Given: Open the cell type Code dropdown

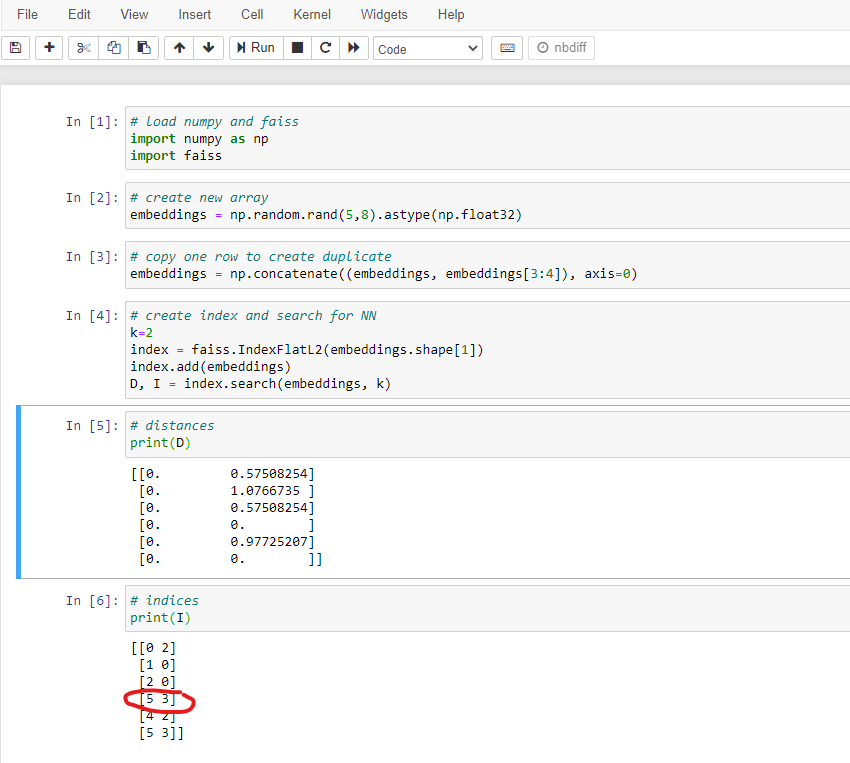Looking at the screenshot, I should click(x=428, y=49).
